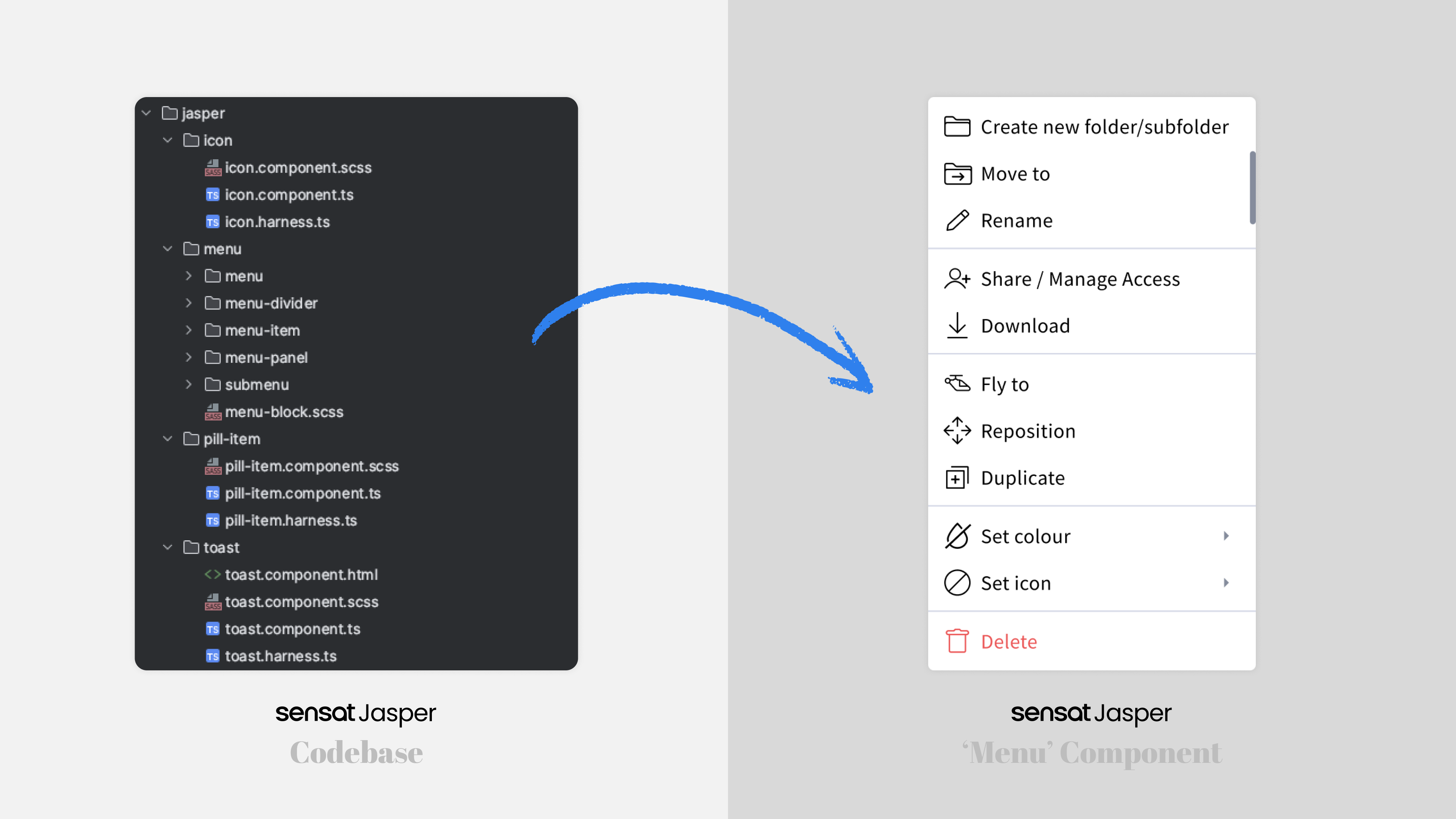
Task: Select file 'icon.component.scss'
Action: 298,167
